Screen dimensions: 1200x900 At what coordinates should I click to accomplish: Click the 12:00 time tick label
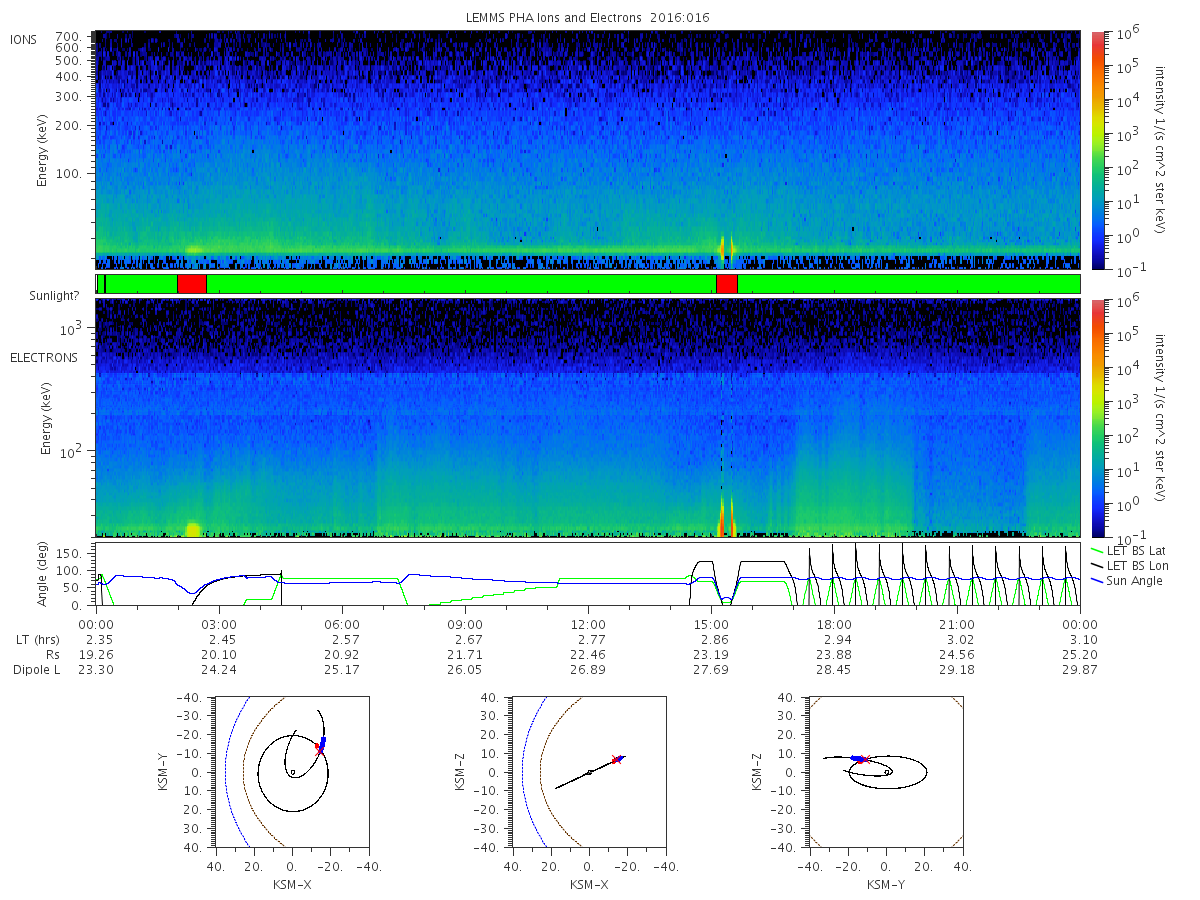point(588,623)
